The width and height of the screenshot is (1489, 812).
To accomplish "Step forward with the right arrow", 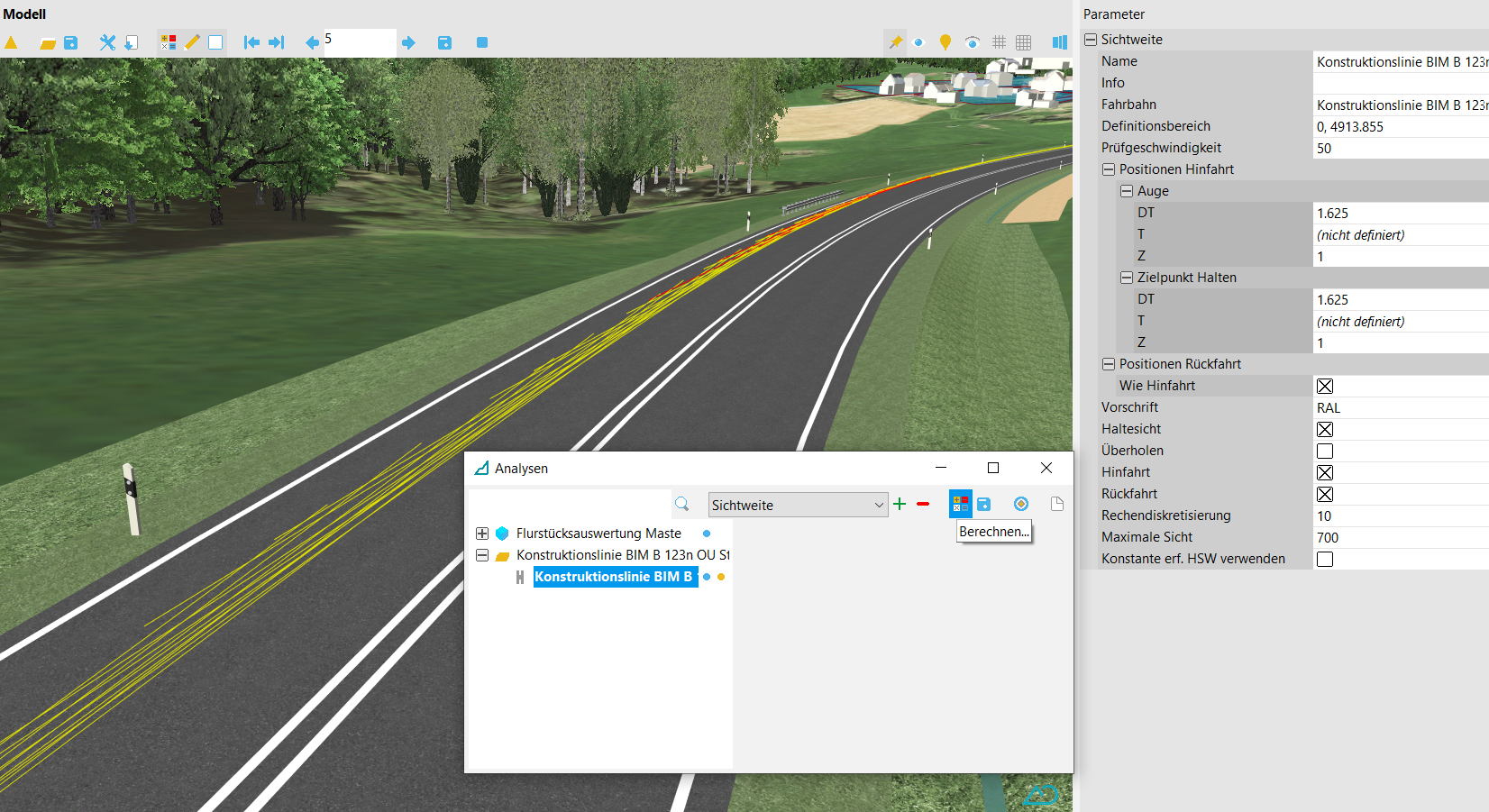I will (408, 42).
